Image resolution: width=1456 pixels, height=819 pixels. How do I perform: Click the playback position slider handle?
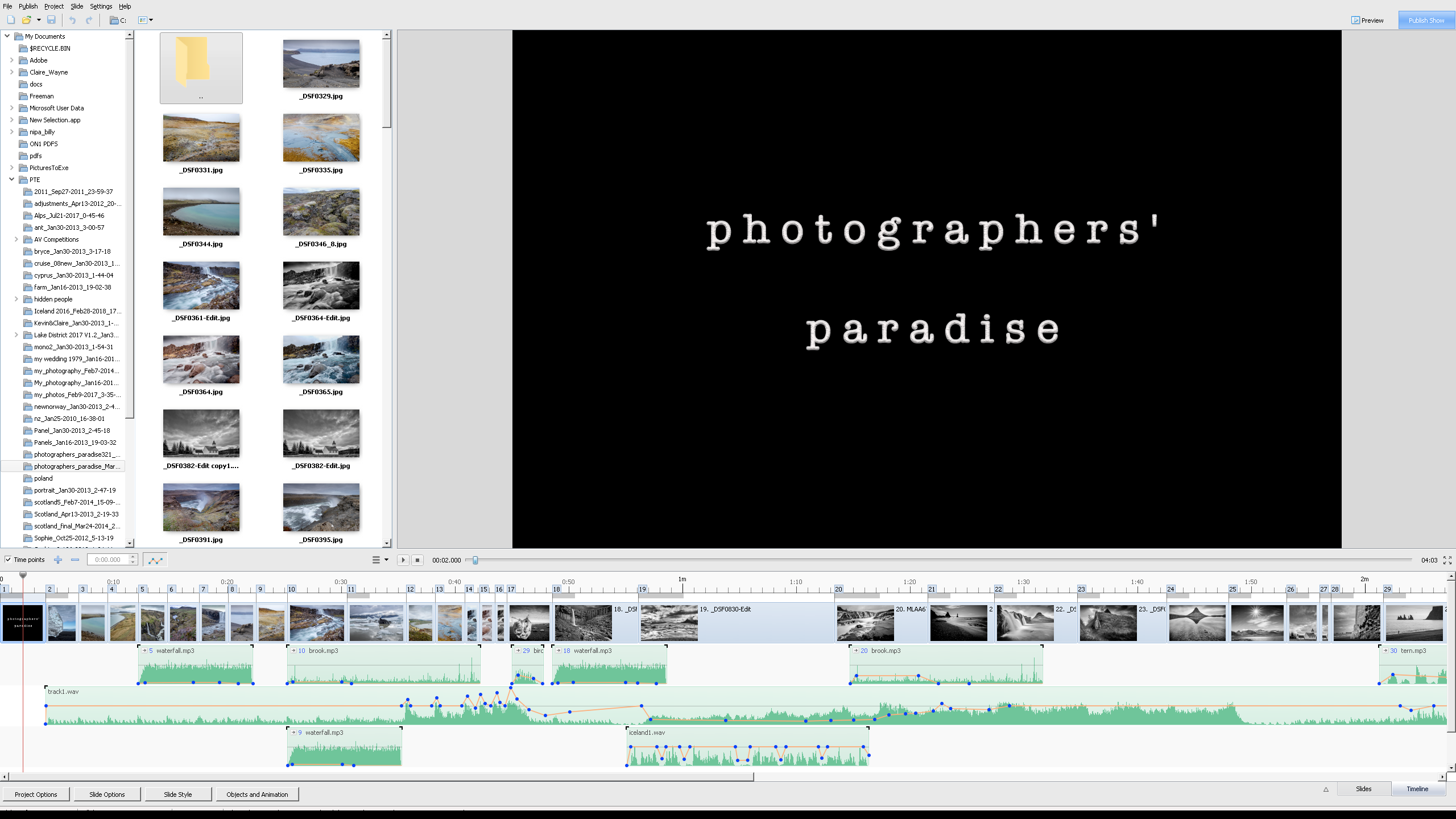click(475, 560)
